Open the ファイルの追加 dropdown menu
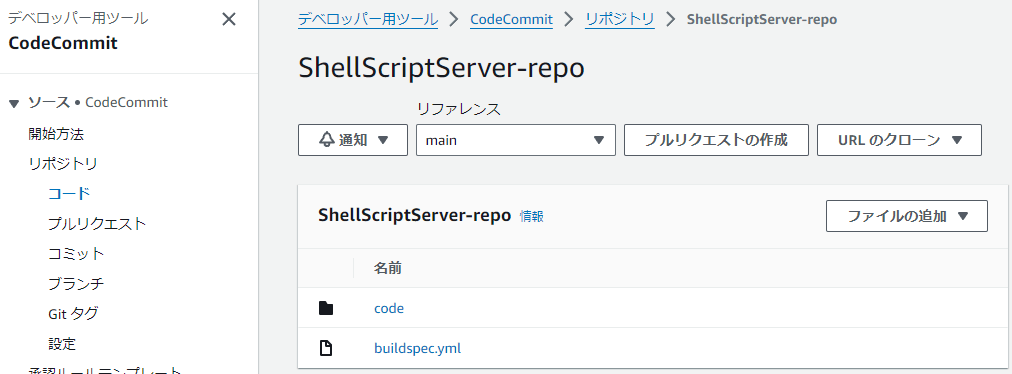Image resolution: width=1012 pixels, height=374 pixels. (907, 216)
